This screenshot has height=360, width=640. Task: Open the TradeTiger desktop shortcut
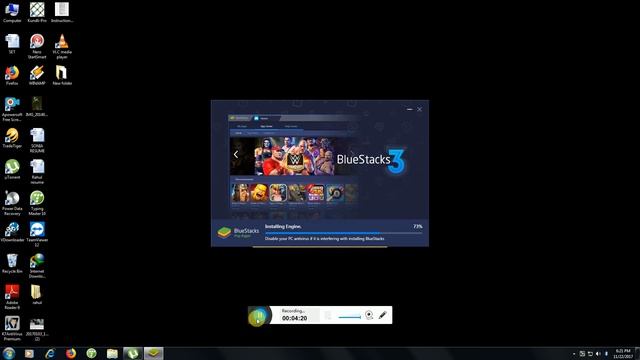pos(12,138)
